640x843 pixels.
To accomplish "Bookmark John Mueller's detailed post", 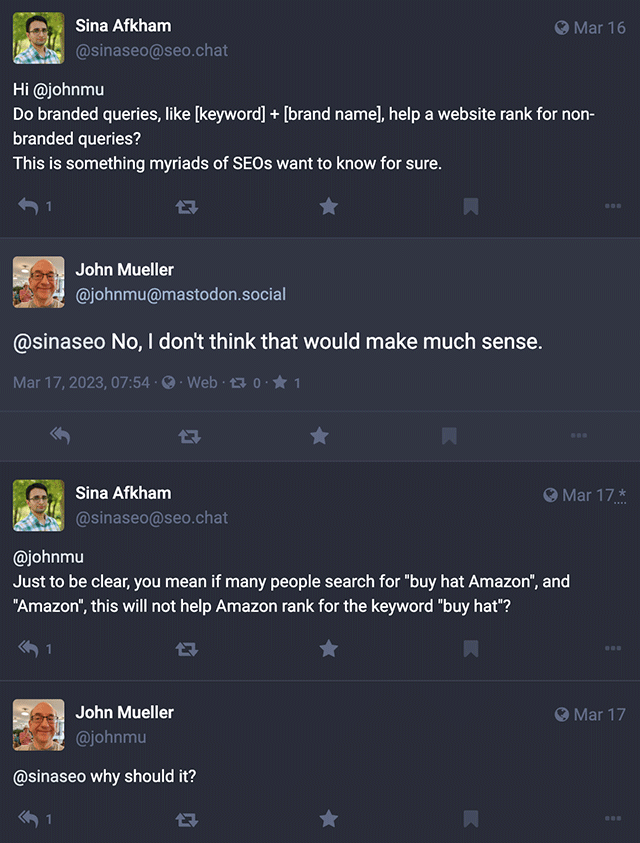I will (x=449, y=436).
